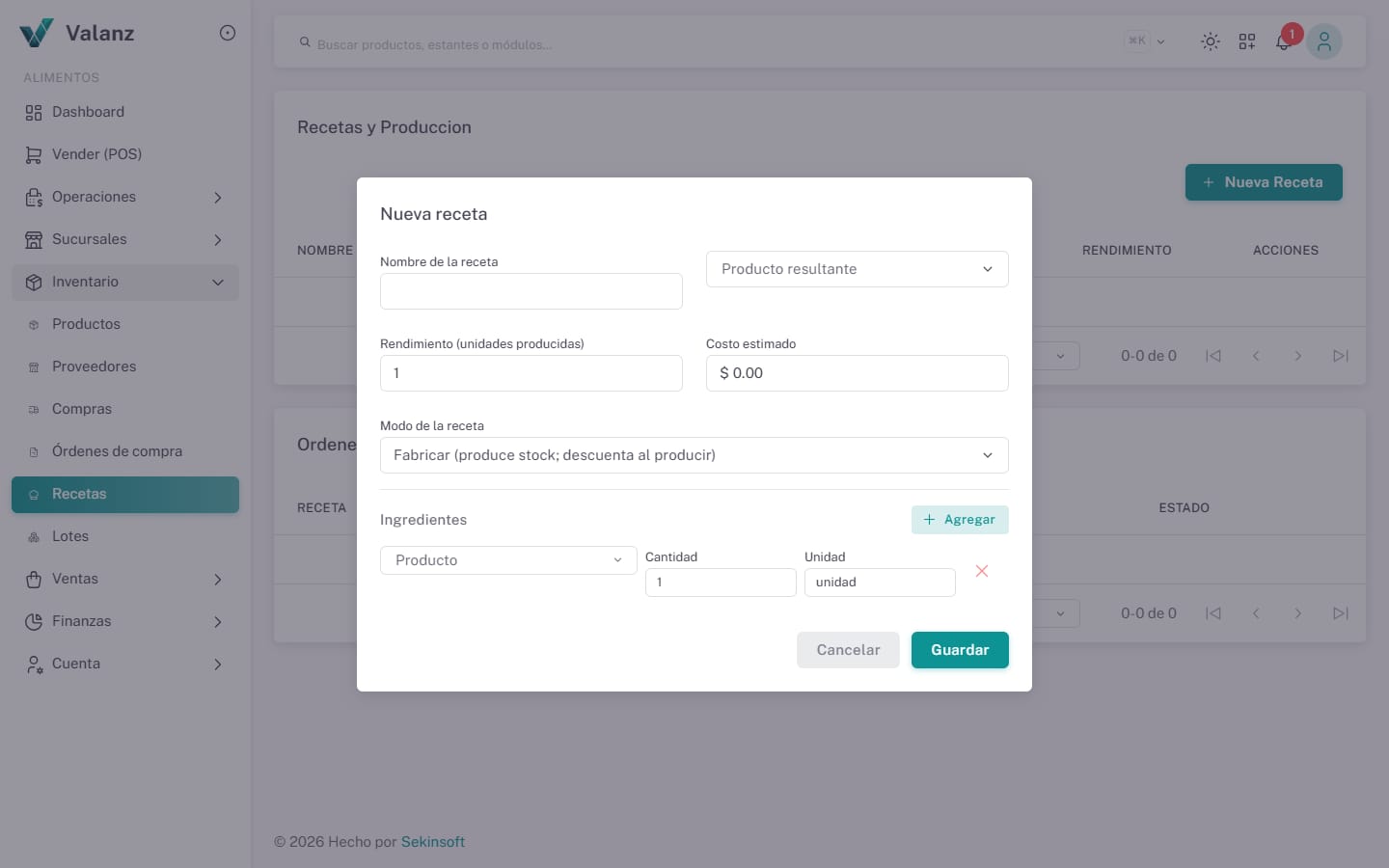Open the user profile avatar

1323,41
